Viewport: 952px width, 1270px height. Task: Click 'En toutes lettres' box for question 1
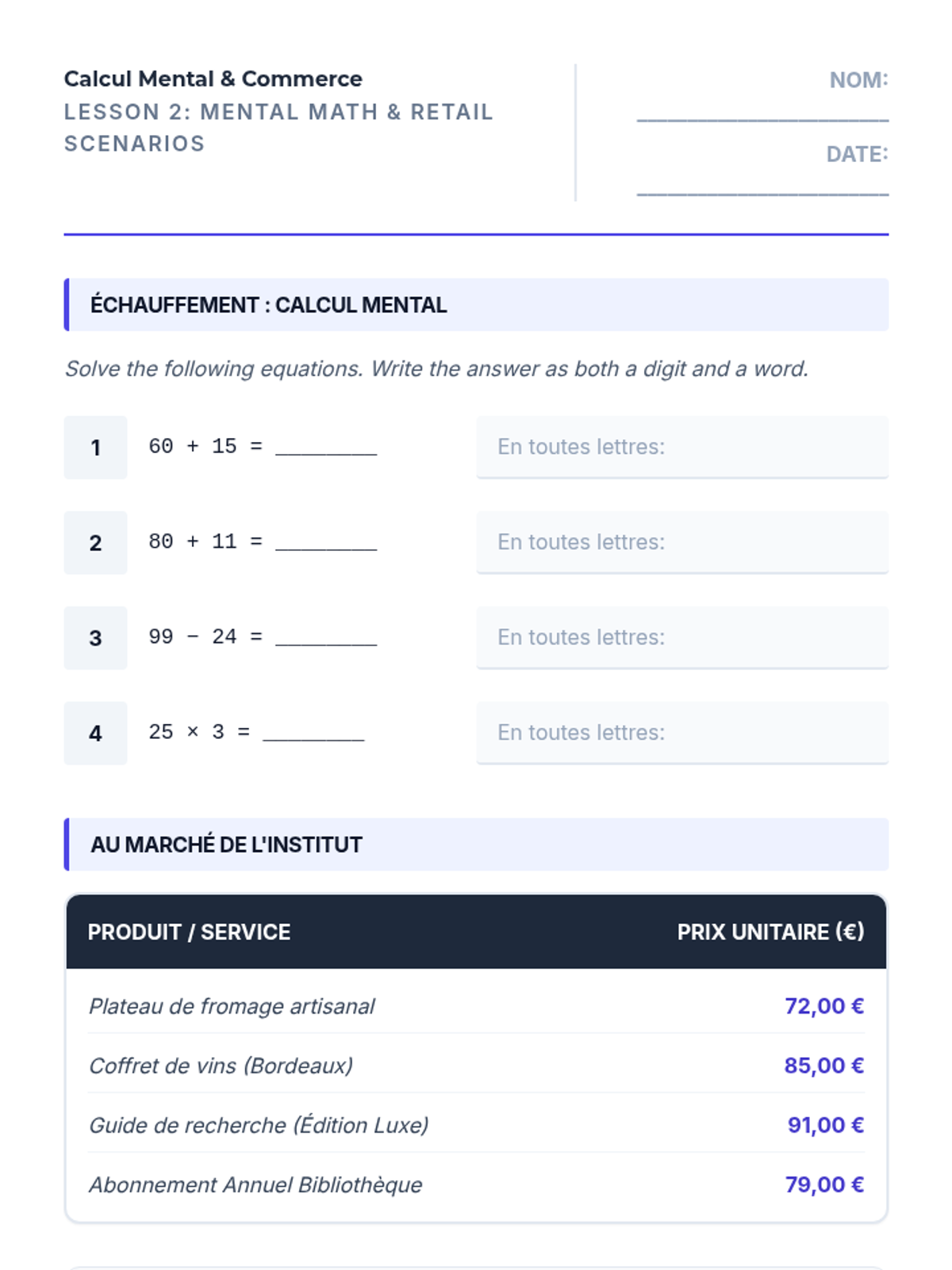coord(681,447)
